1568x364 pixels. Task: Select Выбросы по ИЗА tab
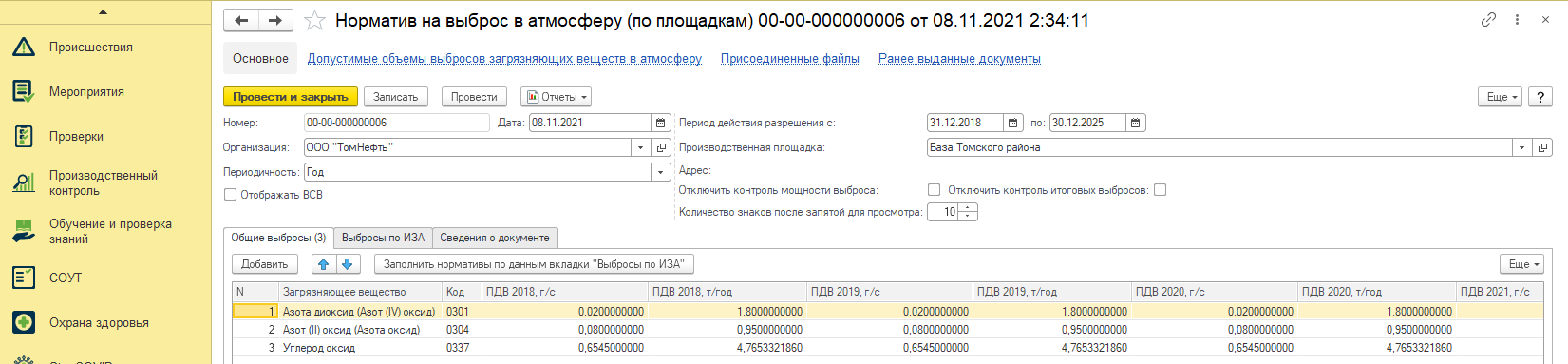click(383, 238)
